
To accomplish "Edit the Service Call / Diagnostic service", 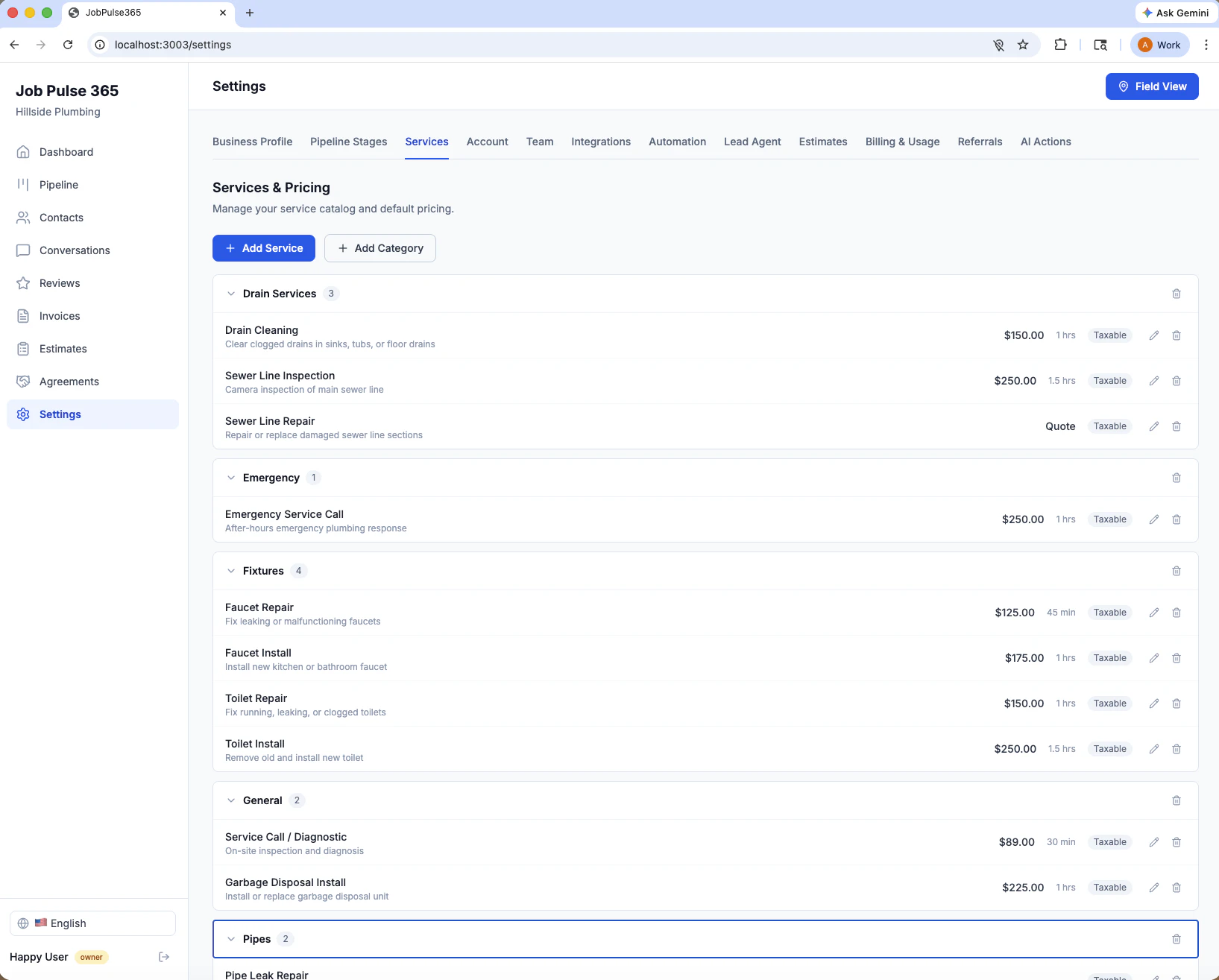I will 1154,842.
